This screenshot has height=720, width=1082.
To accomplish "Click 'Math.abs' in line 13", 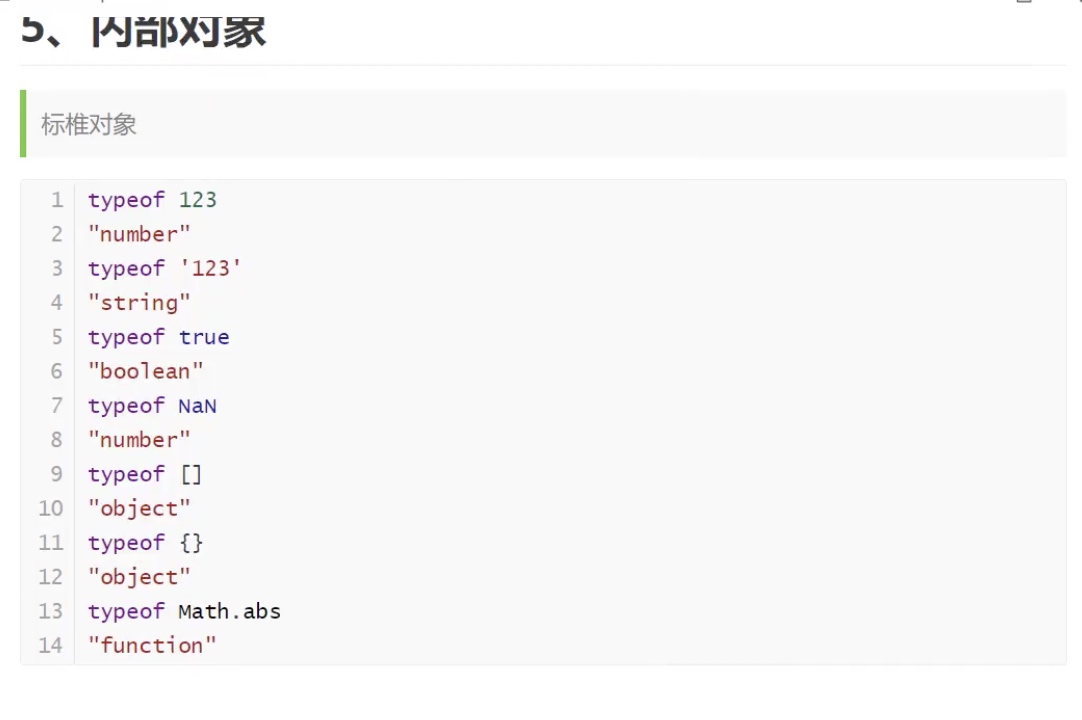I will point(229,611).
